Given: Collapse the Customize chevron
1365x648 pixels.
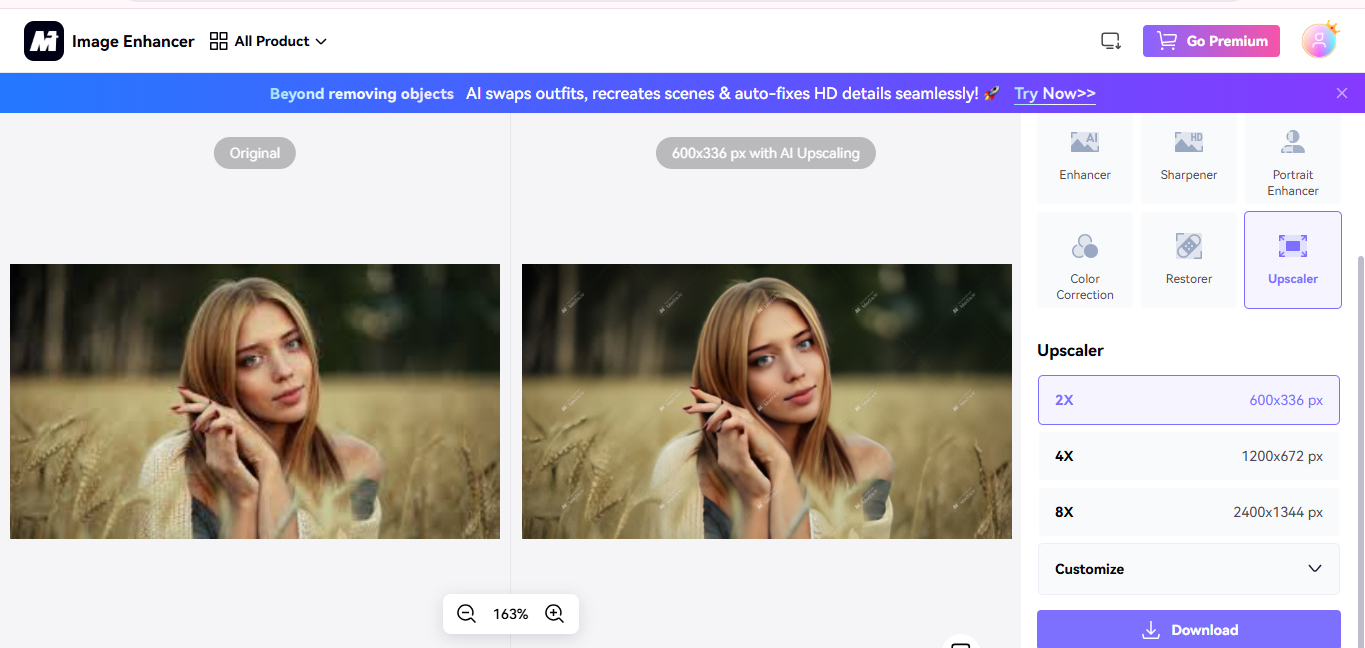Looking at the screenshot, I should [1315, 568].
